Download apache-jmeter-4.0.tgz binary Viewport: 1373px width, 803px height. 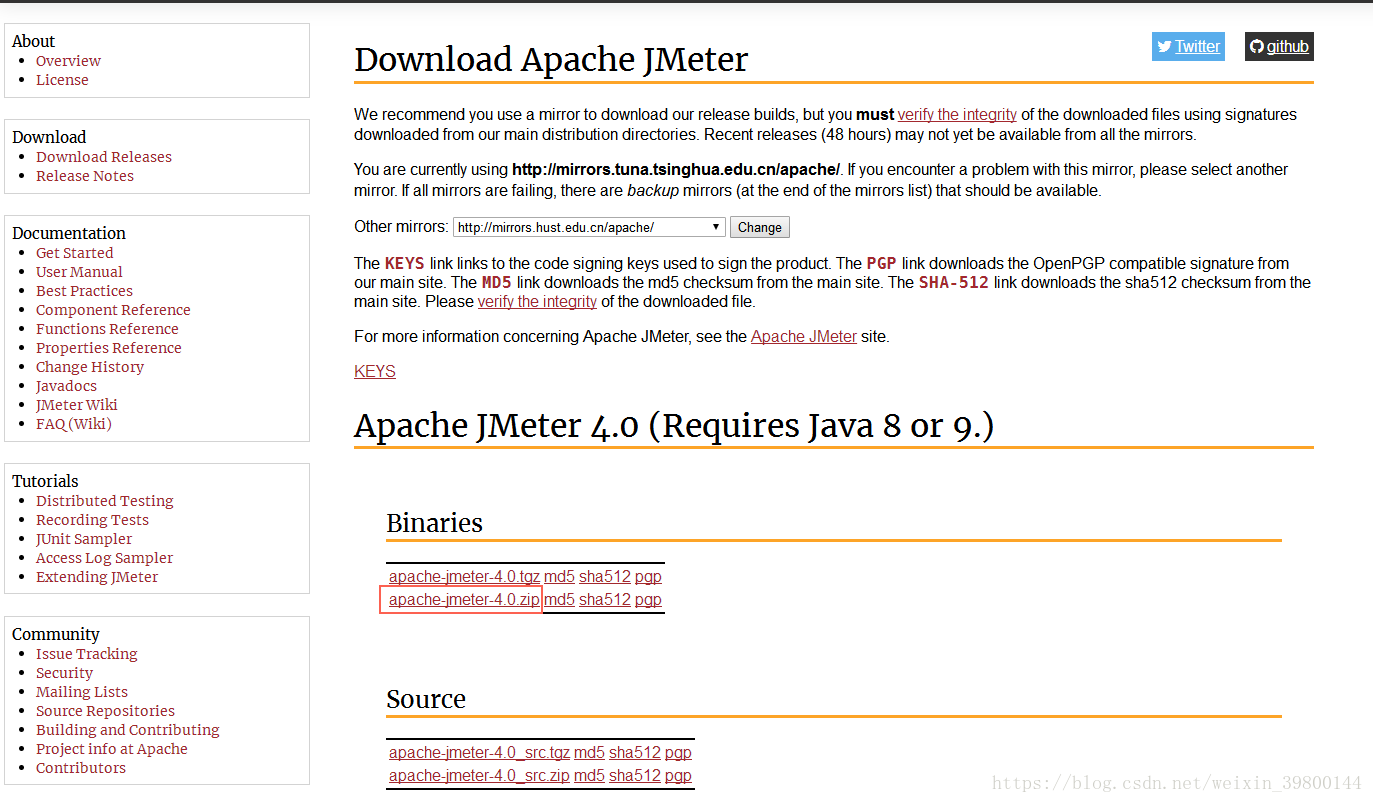(464, 577)
